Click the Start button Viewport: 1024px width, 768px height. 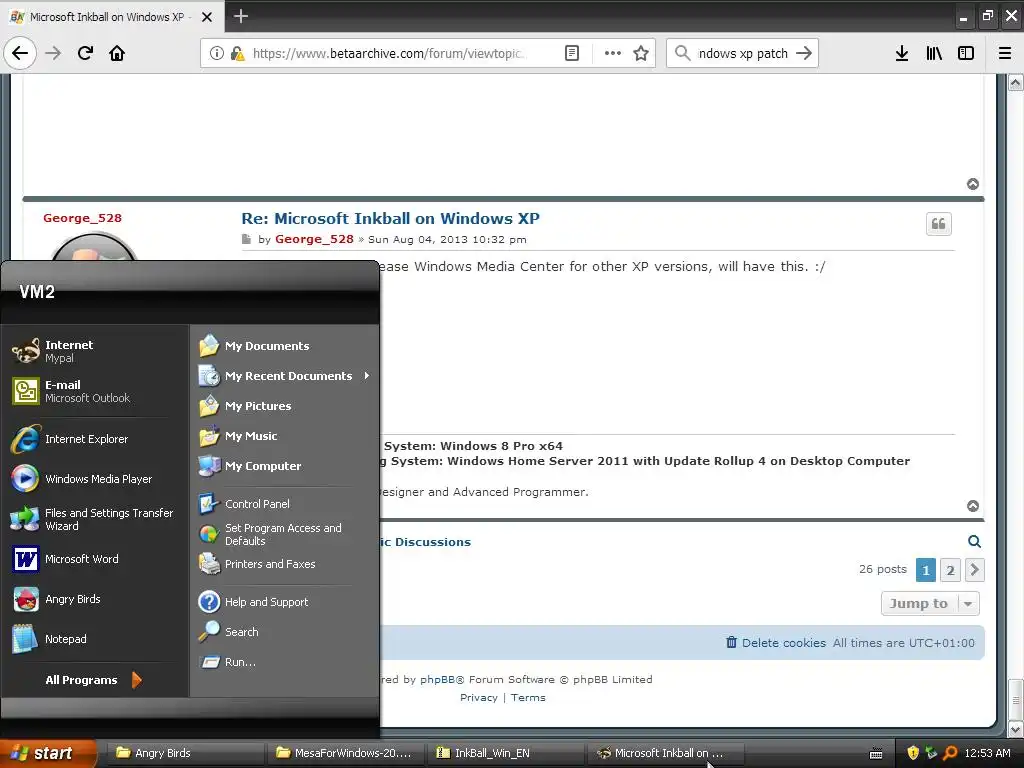[48, 753]
